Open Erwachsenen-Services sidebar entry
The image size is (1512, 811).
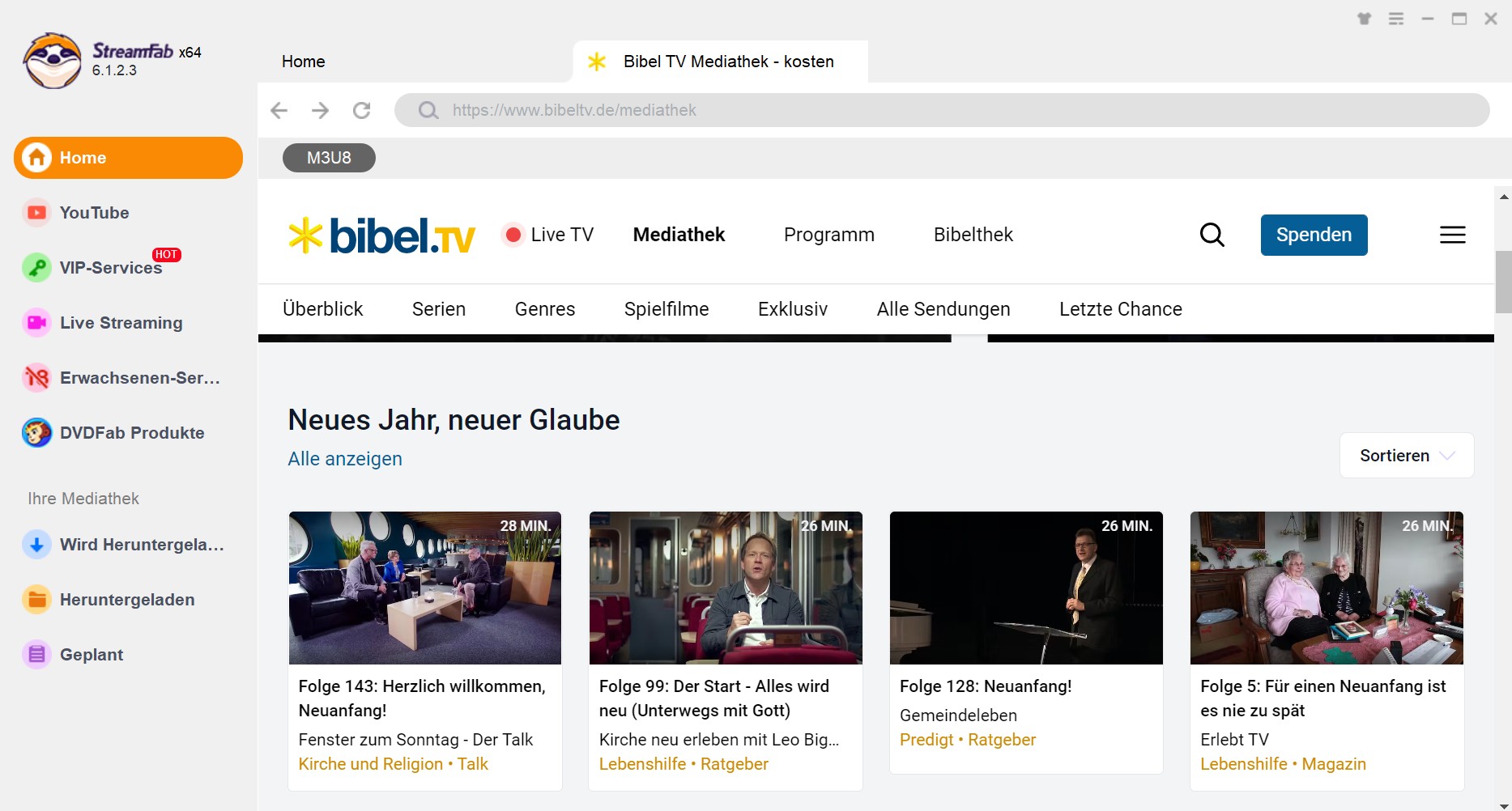pyautogui.click(x=121, y=378)
